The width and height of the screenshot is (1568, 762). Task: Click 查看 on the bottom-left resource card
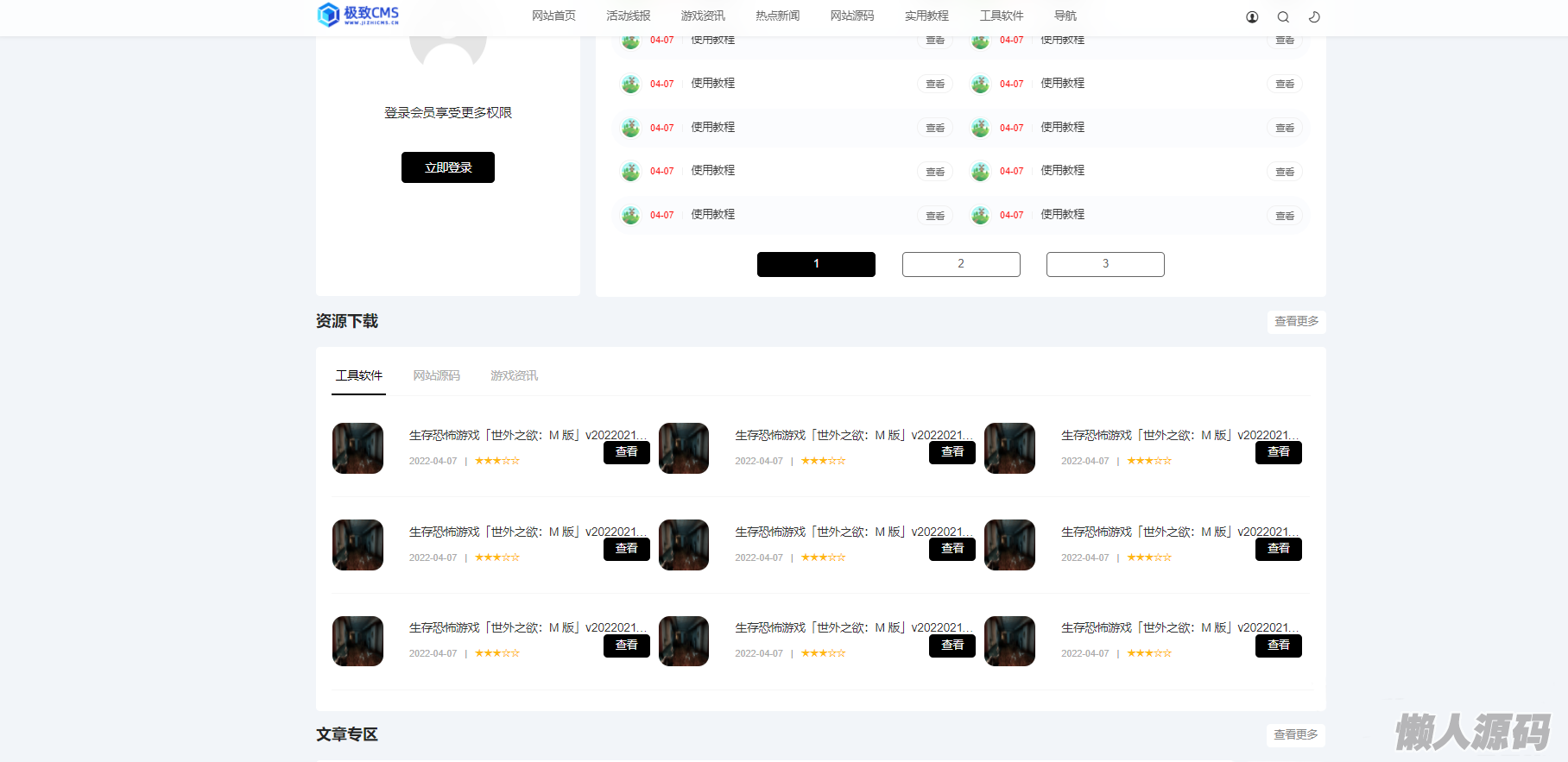(x=627, y=645)
